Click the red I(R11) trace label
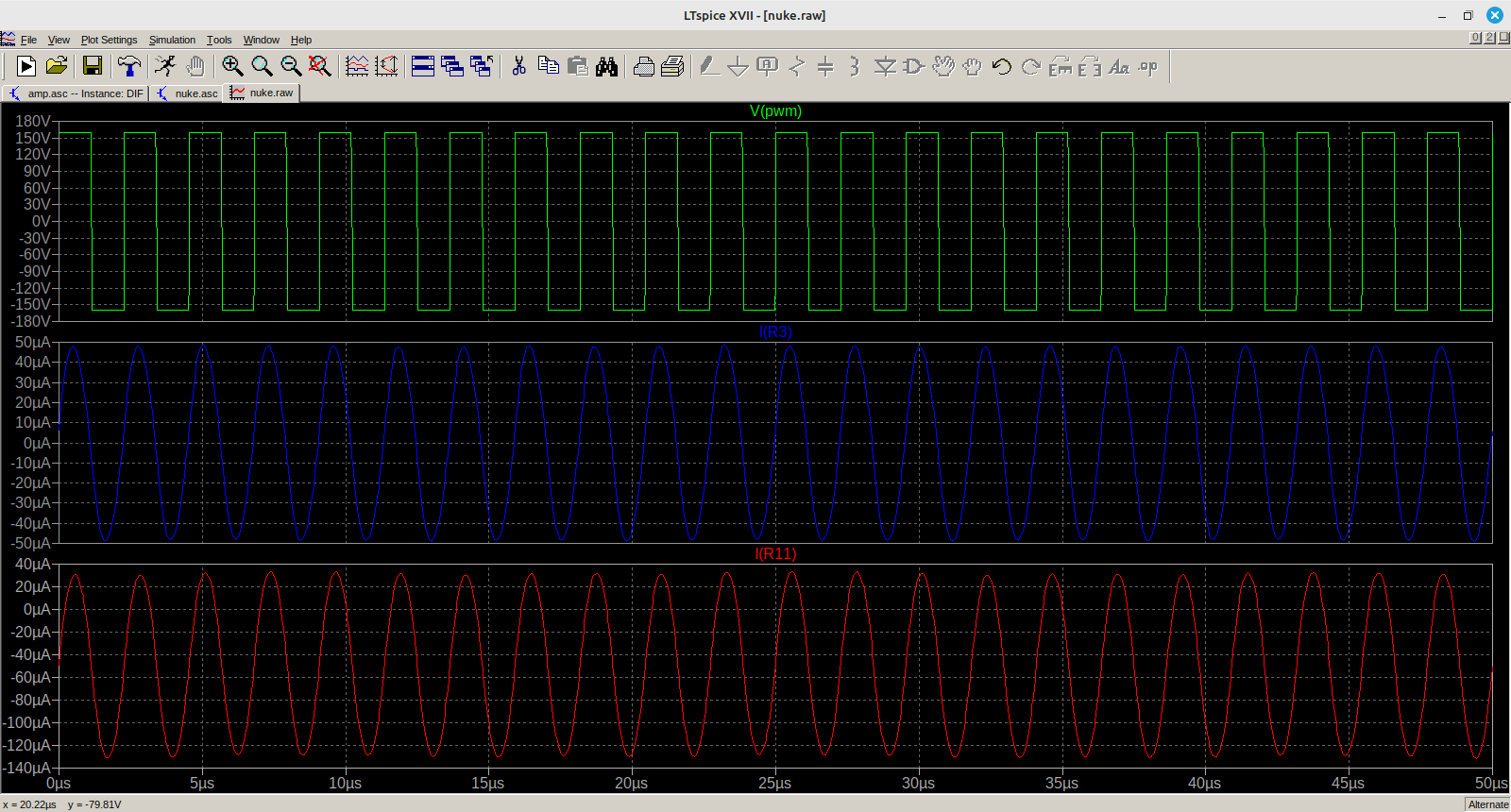Image resolution: width=1511 pixels, height=812 pixels. (775, 554)
